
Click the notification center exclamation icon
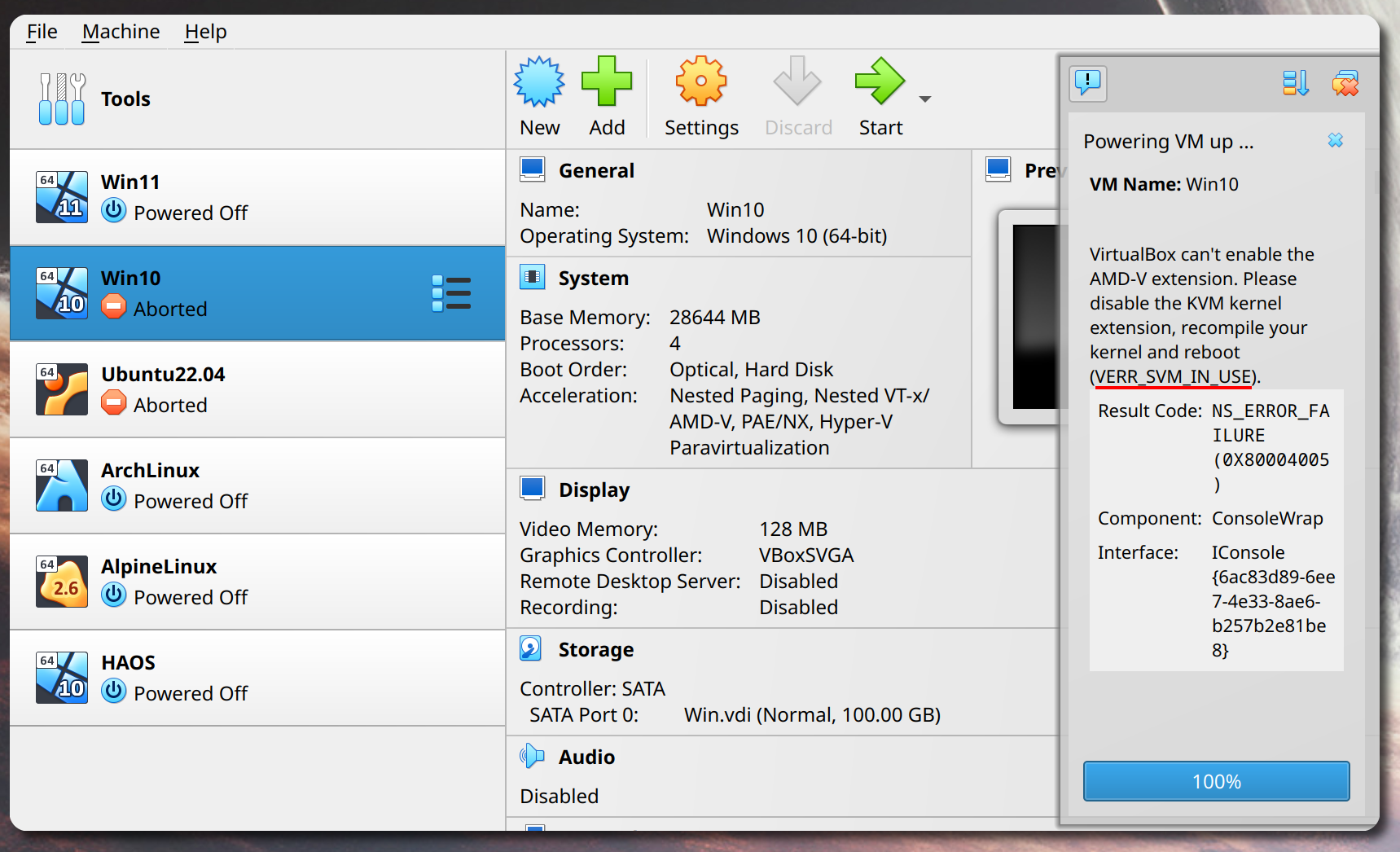point(1088,83)
